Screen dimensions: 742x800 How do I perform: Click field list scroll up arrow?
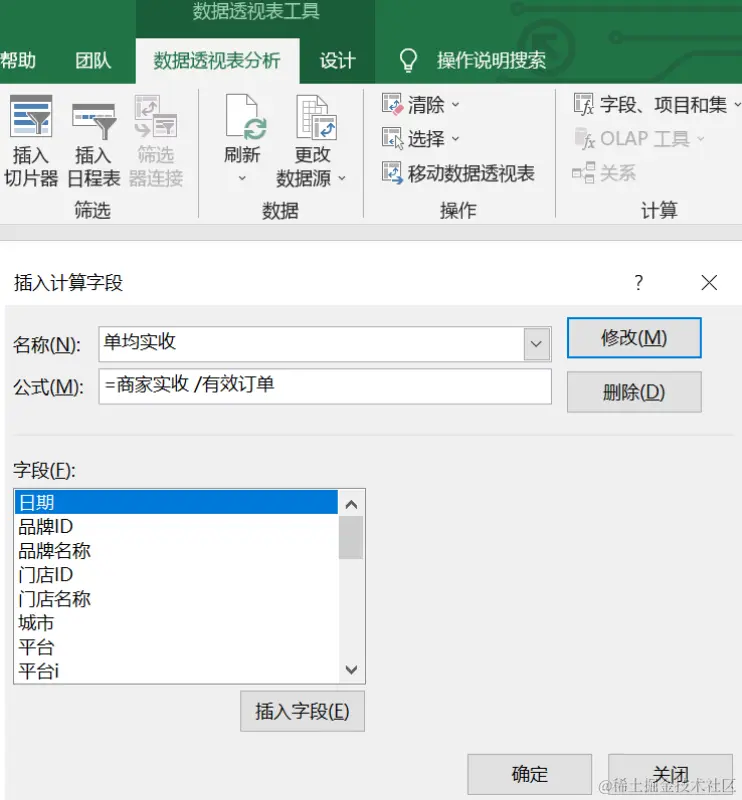[x=351, y=504]
